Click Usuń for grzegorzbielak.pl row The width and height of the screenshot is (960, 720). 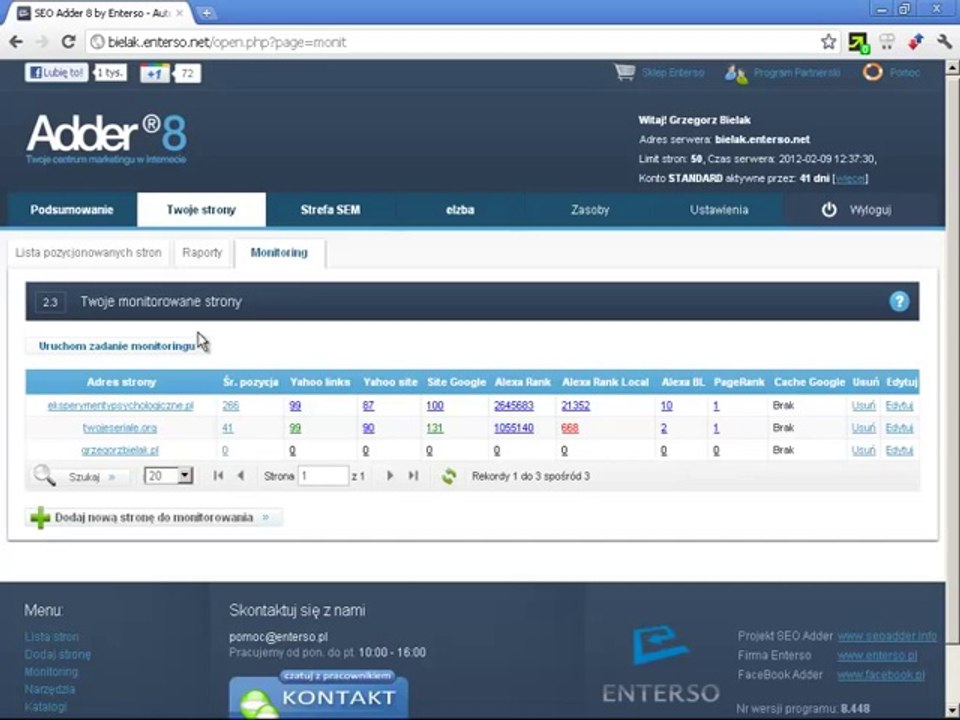863,451
